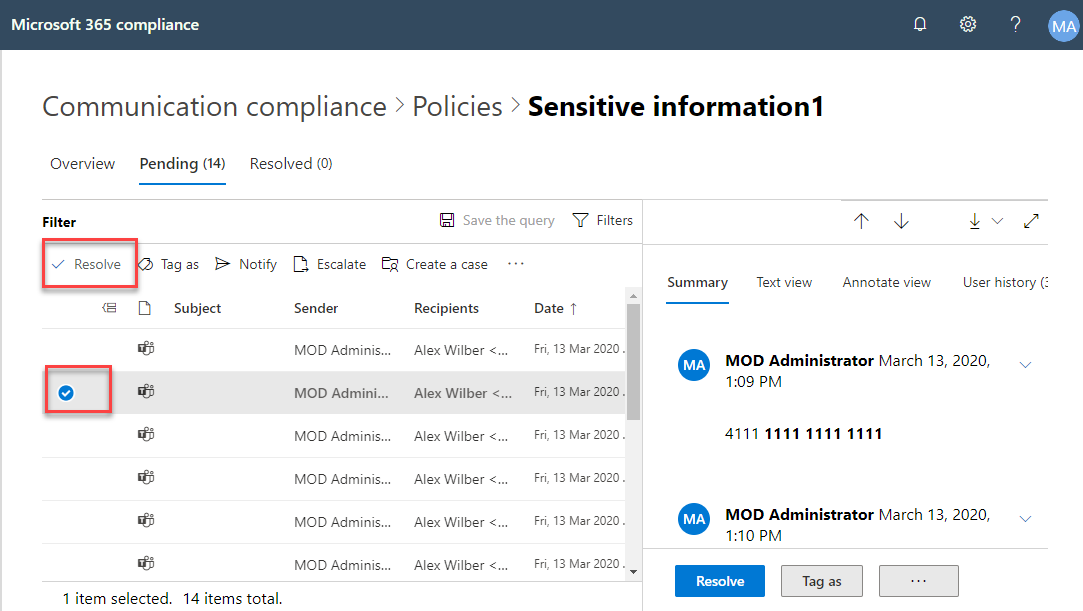The width and height of the screenshot is (1083, 611).
Task: Open the Text view tab
Action: click(784, 283)
